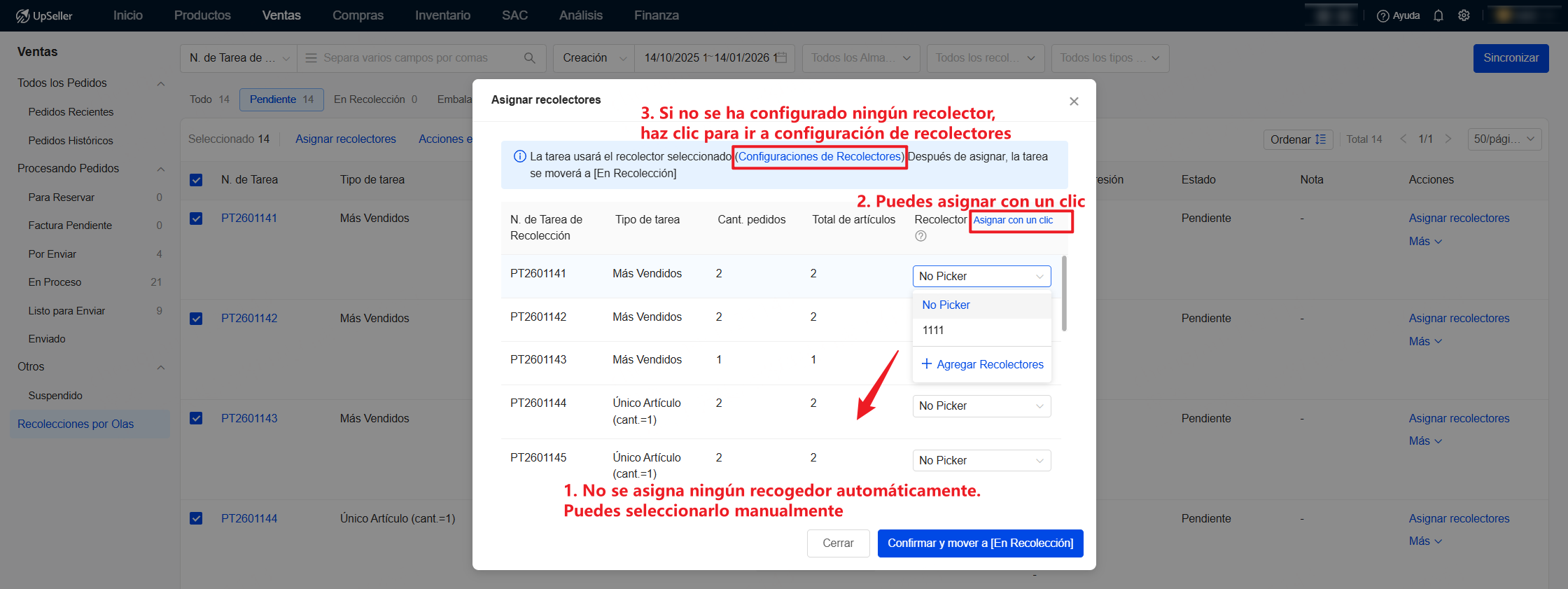The height and width of the screenshot is (589, 1568).
Task: Open the Ayuda help icon
Action: pyautogui.click(x=1382, y=15)
